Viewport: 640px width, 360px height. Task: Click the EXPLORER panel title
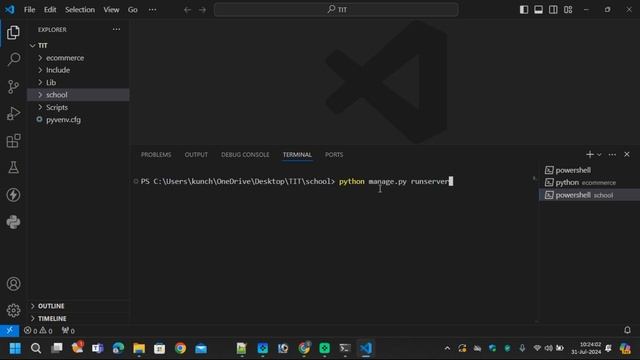[x=52, y=29]
